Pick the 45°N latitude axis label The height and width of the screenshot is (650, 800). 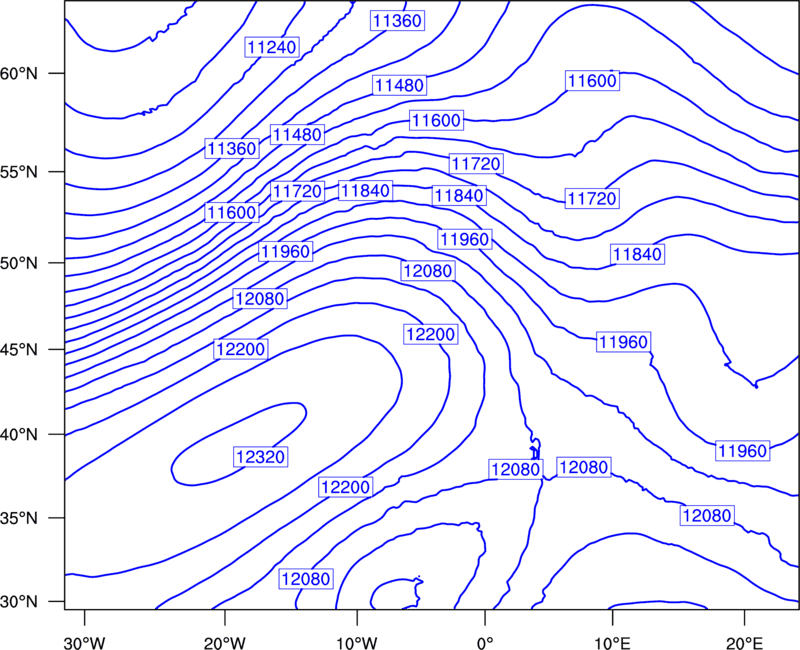(x=19, y=350)
